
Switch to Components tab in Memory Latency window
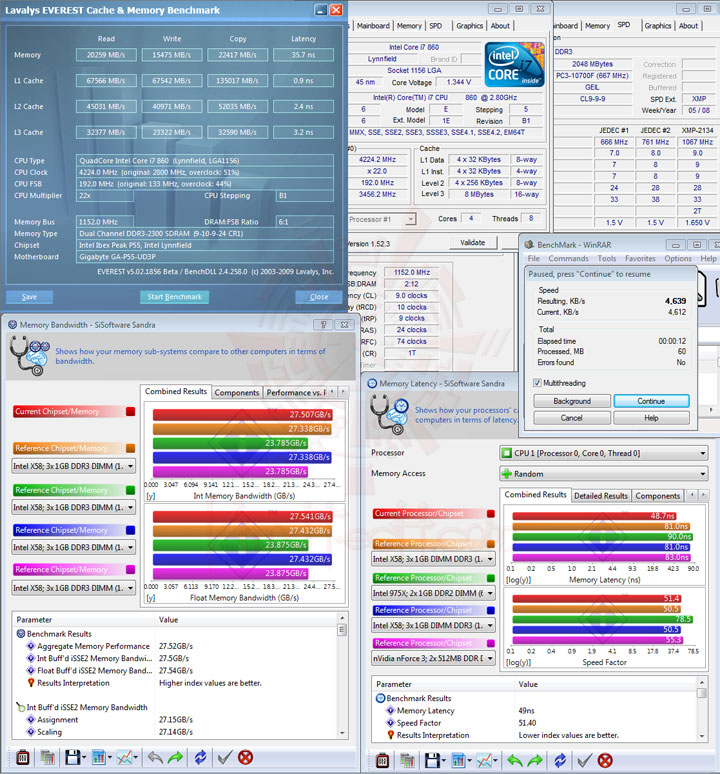(657, 496)
